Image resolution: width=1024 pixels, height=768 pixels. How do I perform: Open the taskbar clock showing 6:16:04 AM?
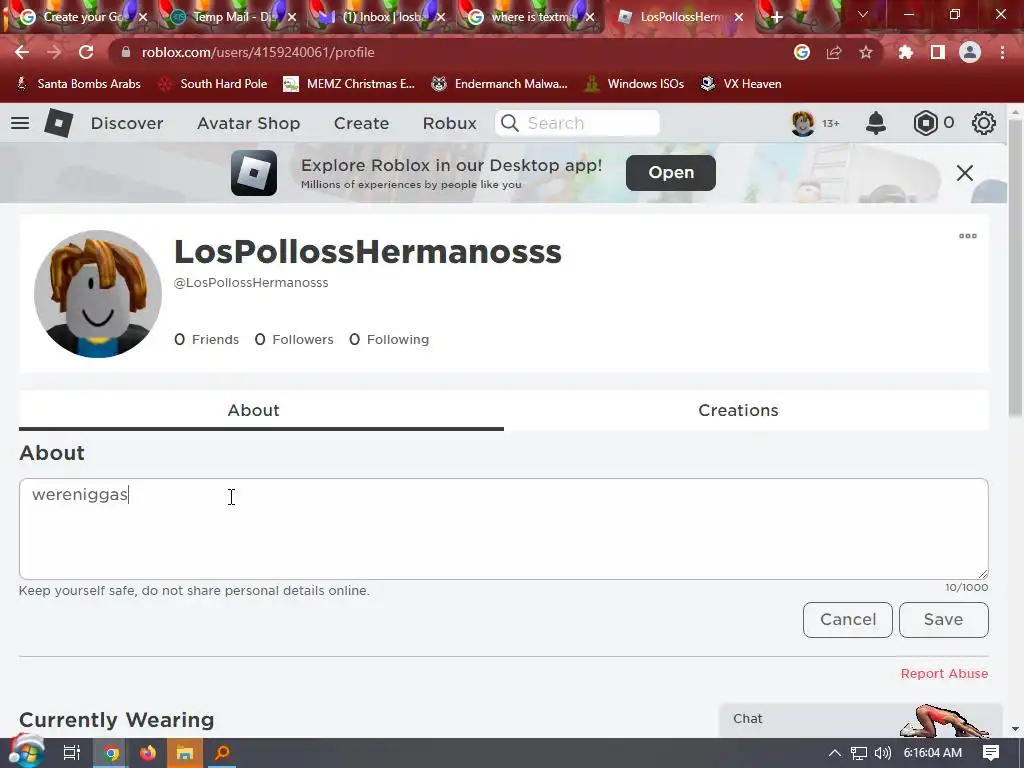click(x=933, y=753)
